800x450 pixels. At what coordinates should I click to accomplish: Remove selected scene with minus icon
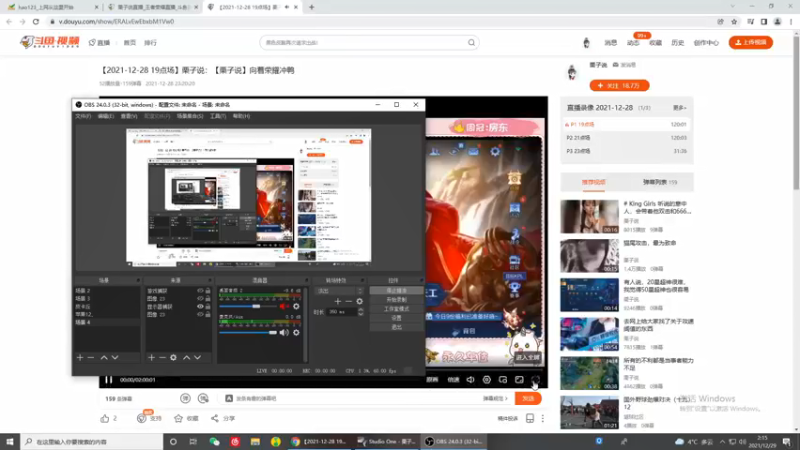point(91,358)
